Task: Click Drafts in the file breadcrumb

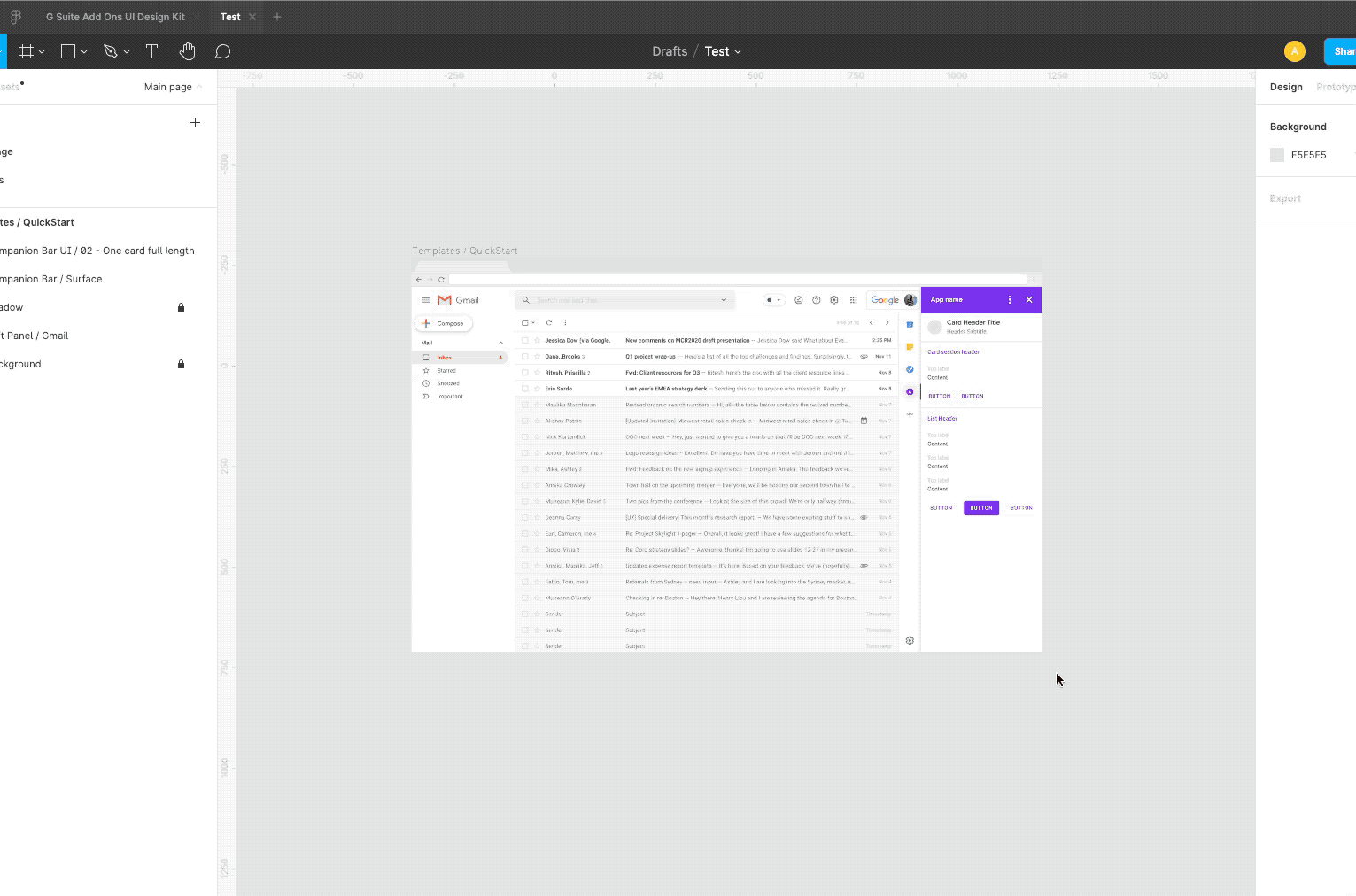Action: [670, 51]
